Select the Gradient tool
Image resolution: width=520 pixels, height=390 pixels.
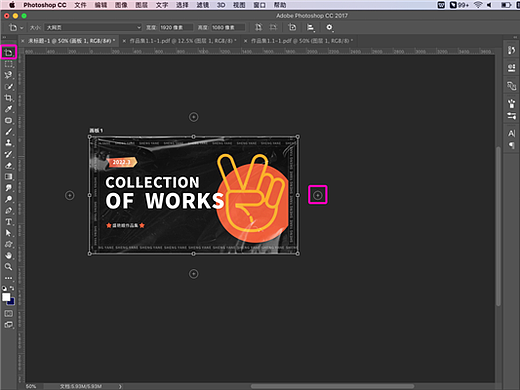pyautogui.click(x=9, y=177)
